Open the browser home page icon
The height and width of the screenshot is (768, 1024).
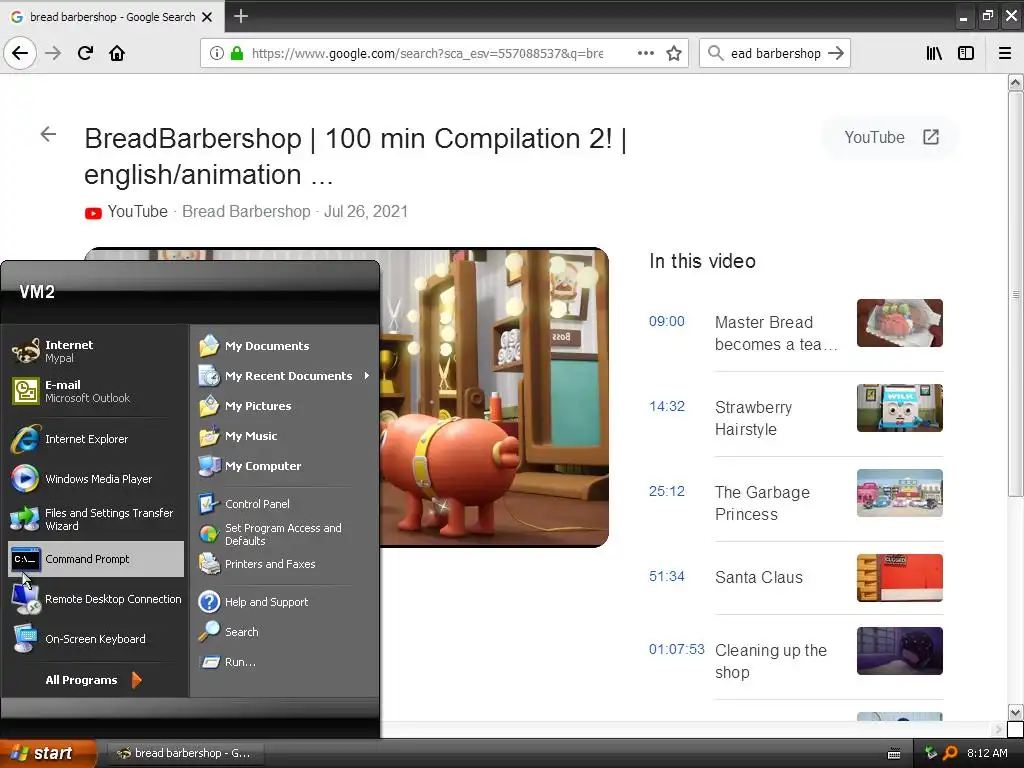[117, 53]
